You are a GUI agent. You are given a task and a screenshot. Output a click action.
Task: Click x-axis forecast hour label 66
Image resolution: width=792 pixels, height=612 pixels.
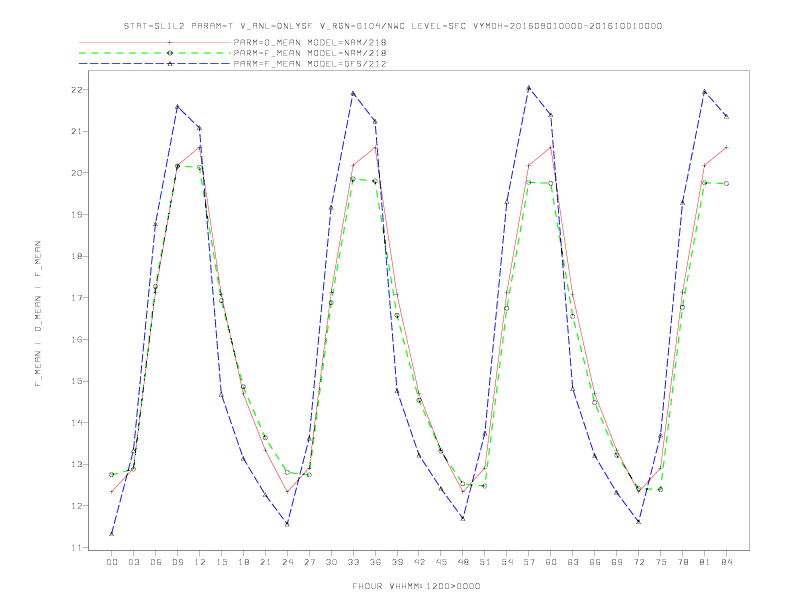pyautogui.click(x=595, y=562)
